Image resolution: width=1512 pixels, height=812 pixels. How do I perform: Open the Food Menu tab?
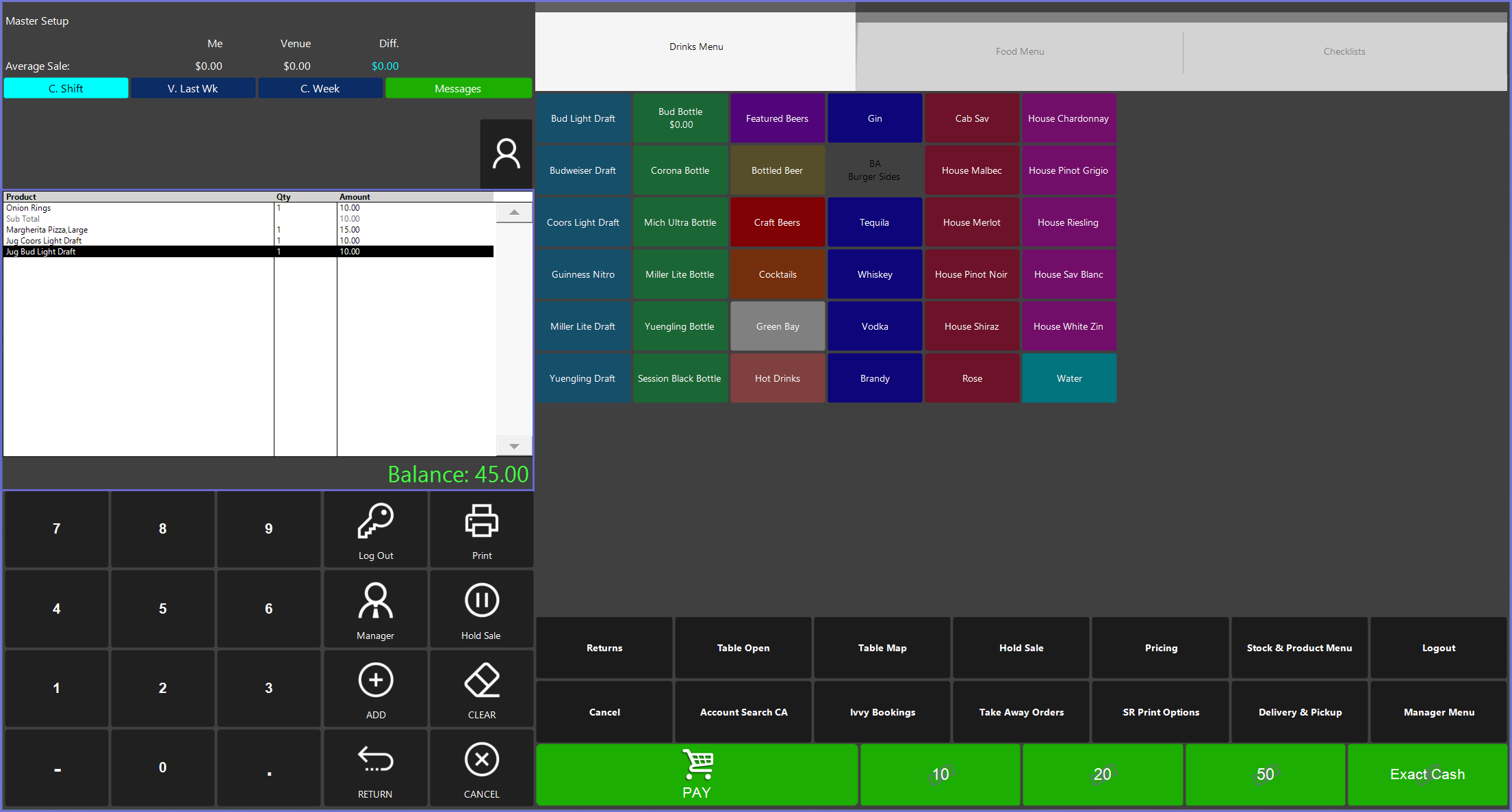point(1019,51)
